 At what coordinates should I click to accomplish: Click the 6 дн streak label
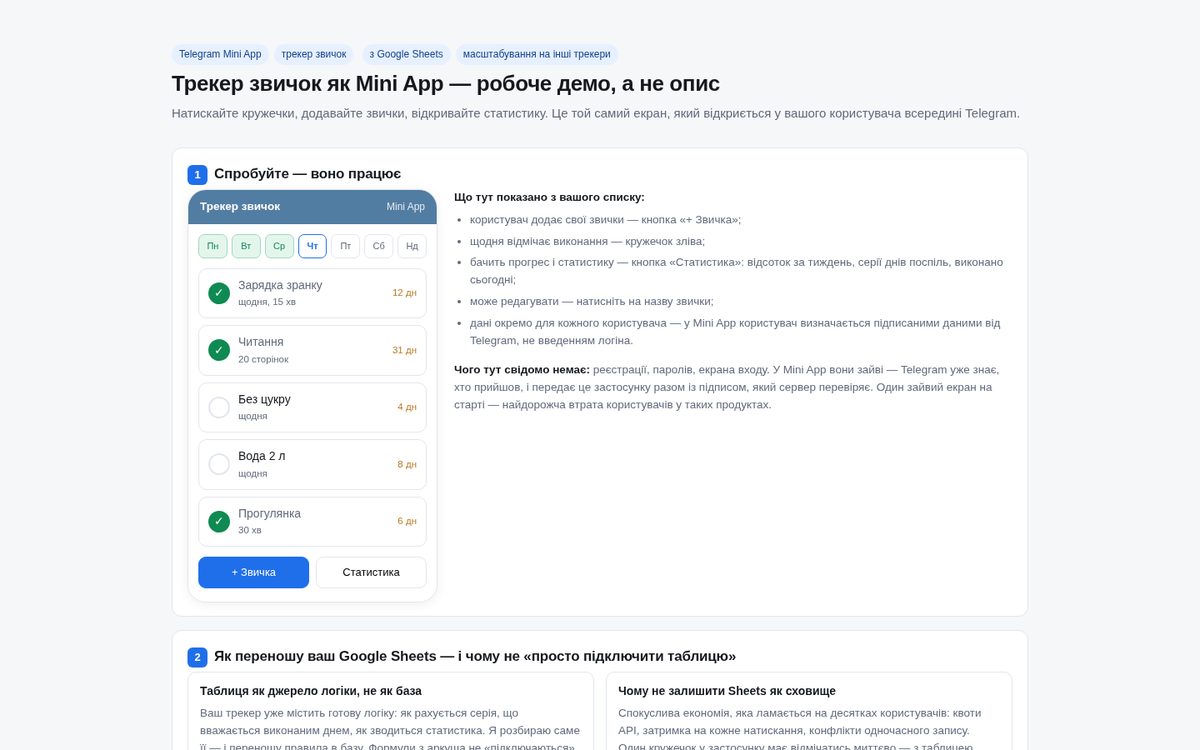click(x=407, y=521)
